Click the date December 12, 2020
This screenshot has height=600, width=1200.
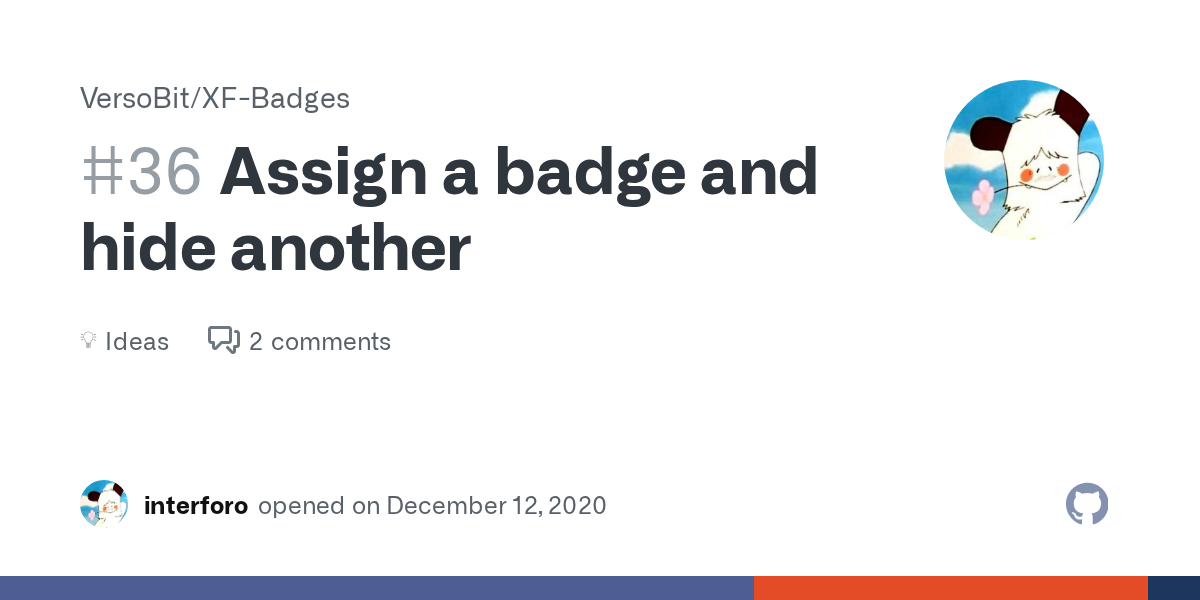pos(496,505)
